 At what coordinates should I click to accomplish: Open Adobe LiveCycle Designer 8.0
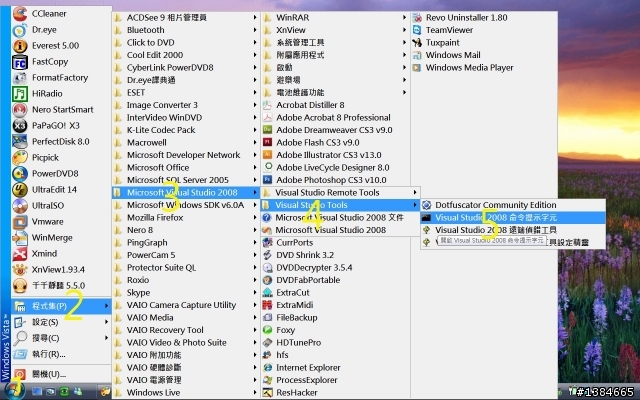click(x=335, y=167)
